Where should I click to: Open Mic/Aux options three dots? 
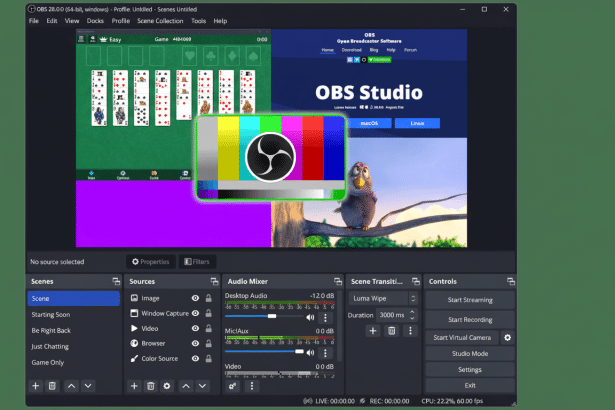point(325,353)
